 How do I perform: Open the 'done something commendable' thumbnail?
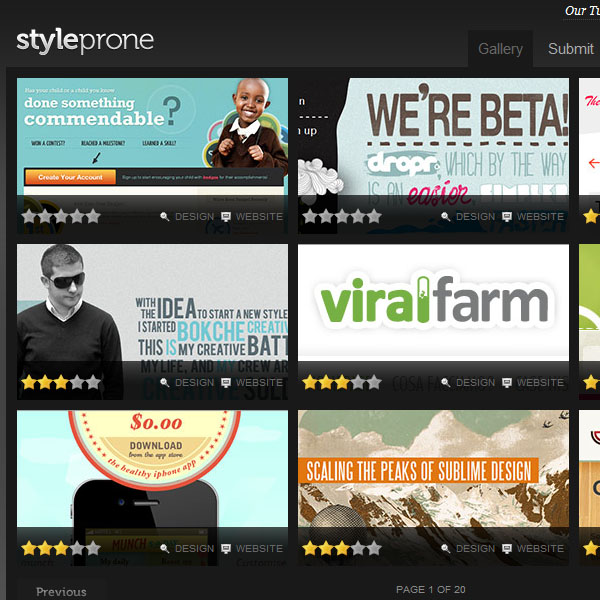152,156
